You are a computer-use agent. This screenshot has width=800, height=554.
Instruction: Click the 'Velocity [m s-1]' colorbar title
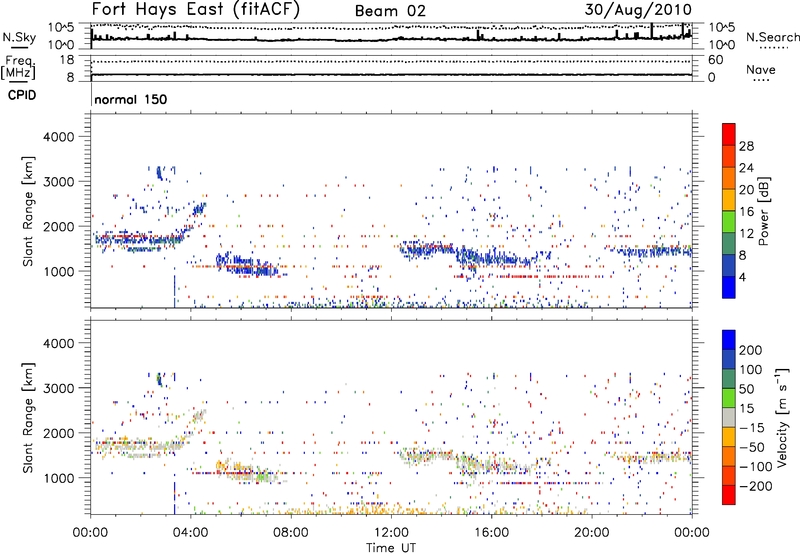point(783,417)
